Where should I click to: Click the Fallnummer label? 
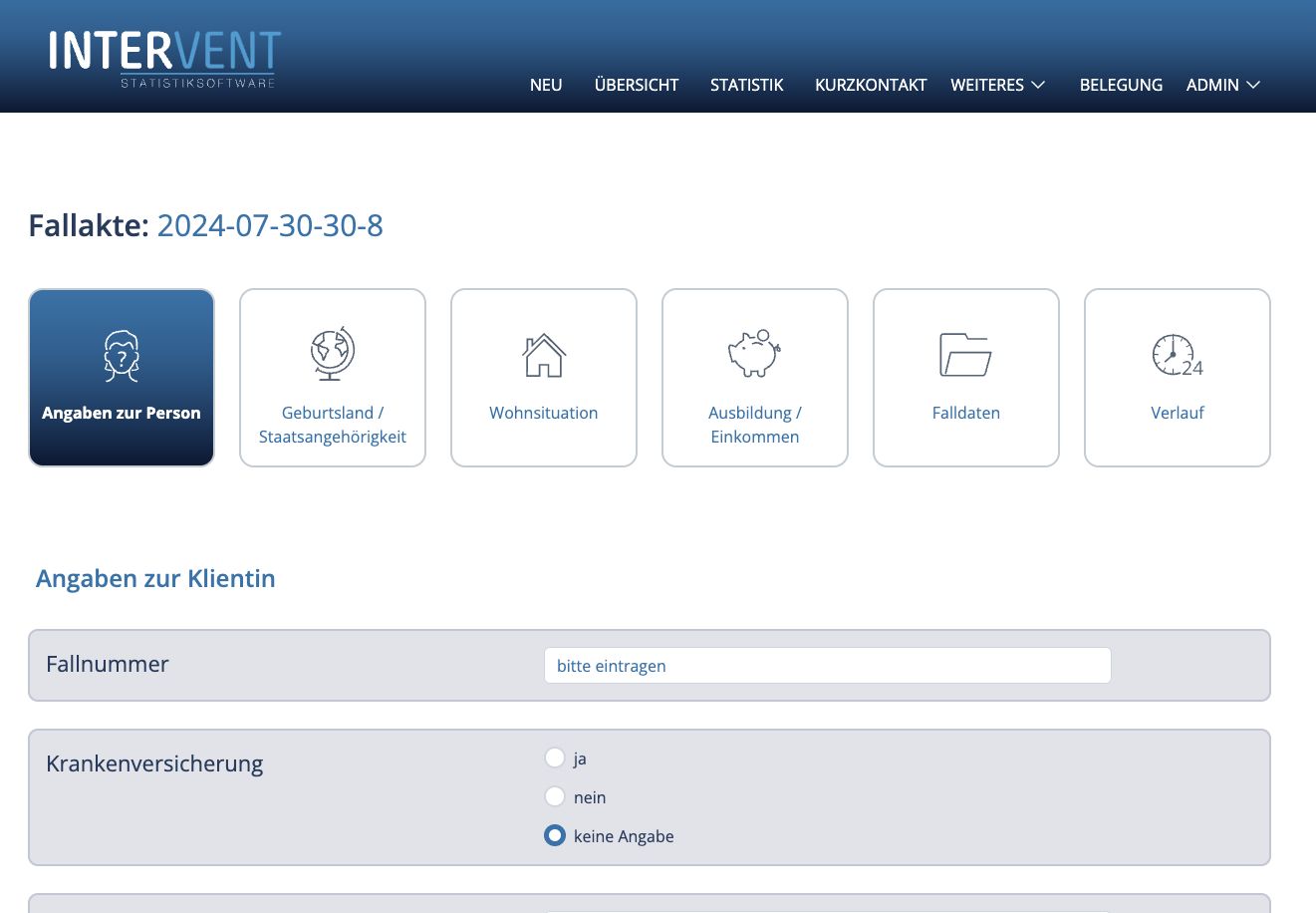pyautogui.click(x=108, y=664)
